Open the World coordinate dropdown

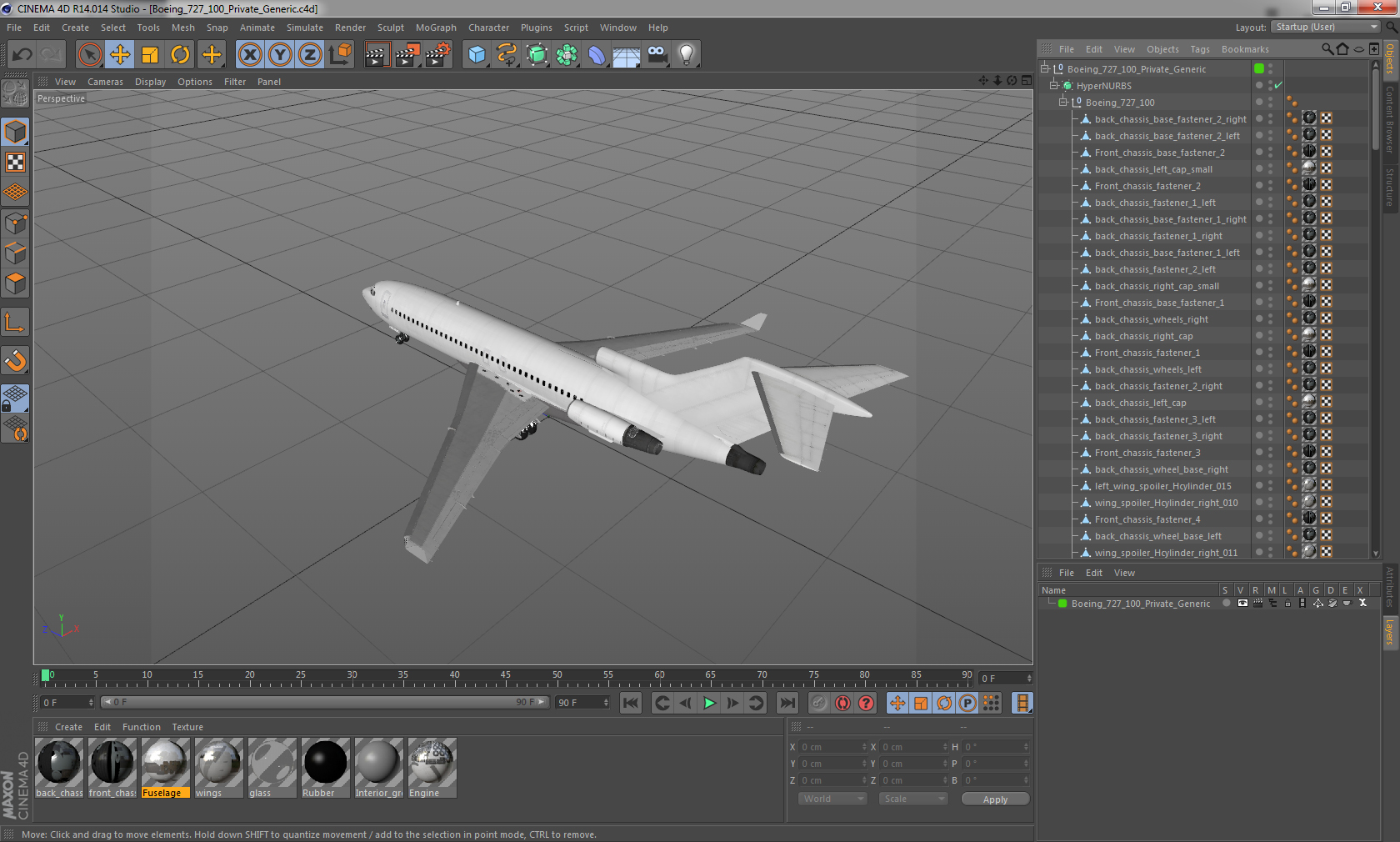point(833,799)
